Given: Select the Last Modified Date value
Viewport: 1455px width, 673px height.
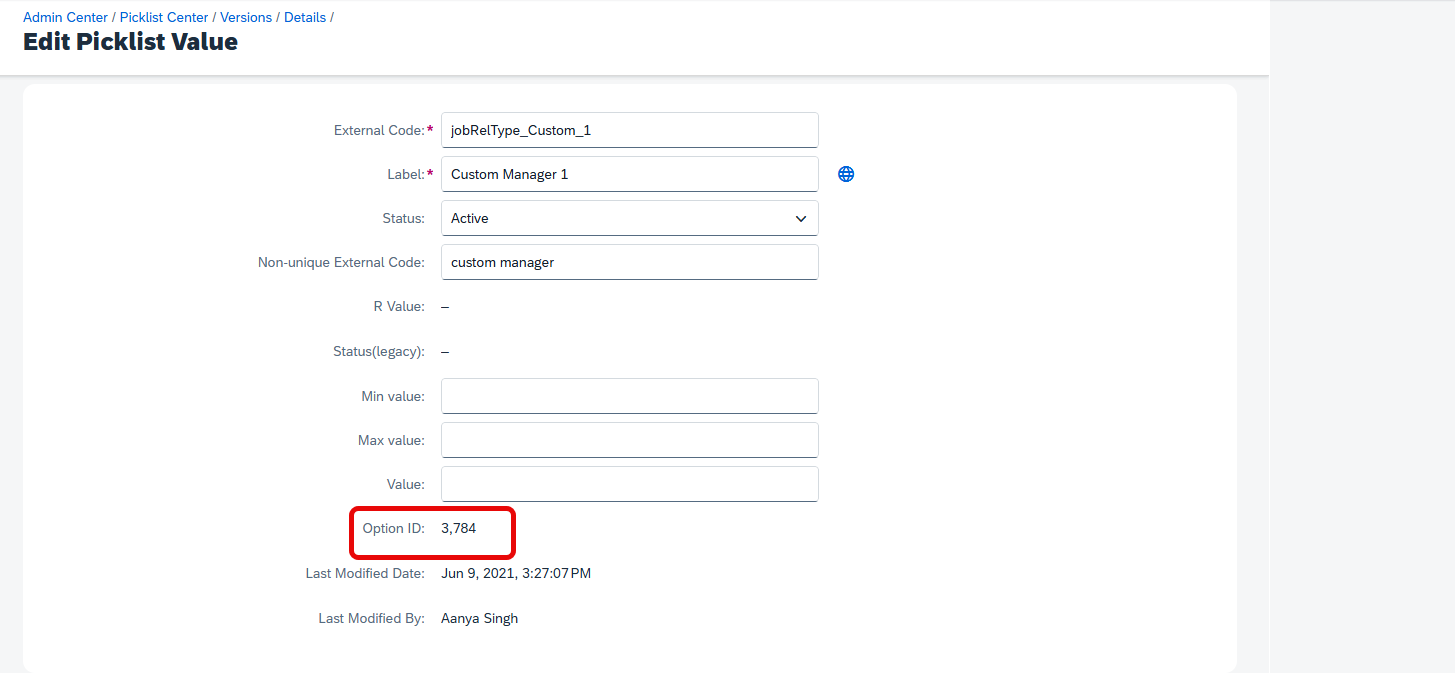Looking at the screenshot, I should click(x=516, y=574).
